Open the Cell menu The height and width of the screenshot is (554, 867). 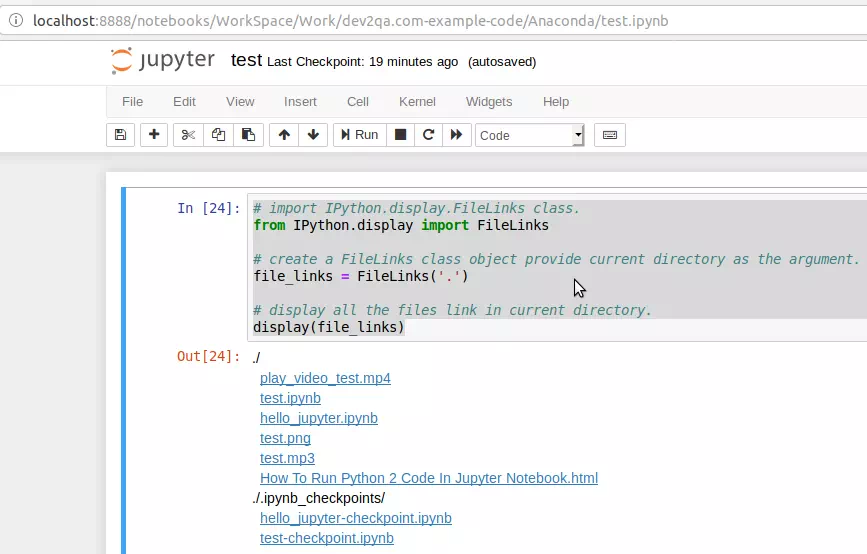coord(358,102)
